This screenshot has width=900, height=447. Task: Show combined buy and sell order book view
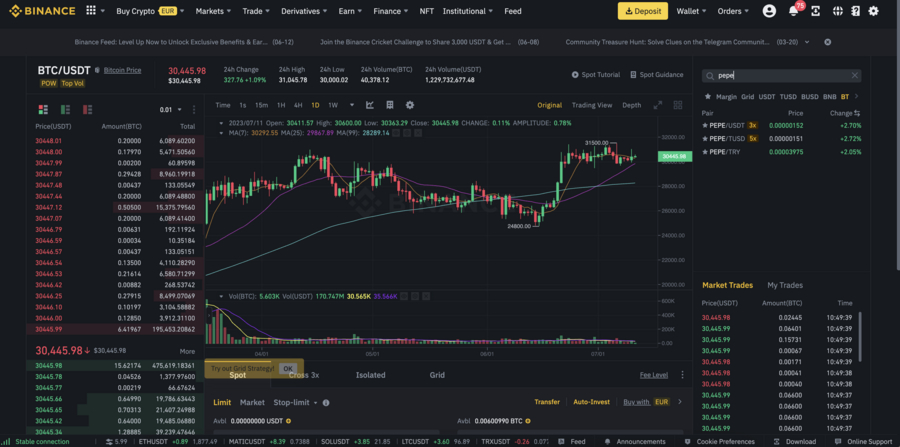coord(43,110)
